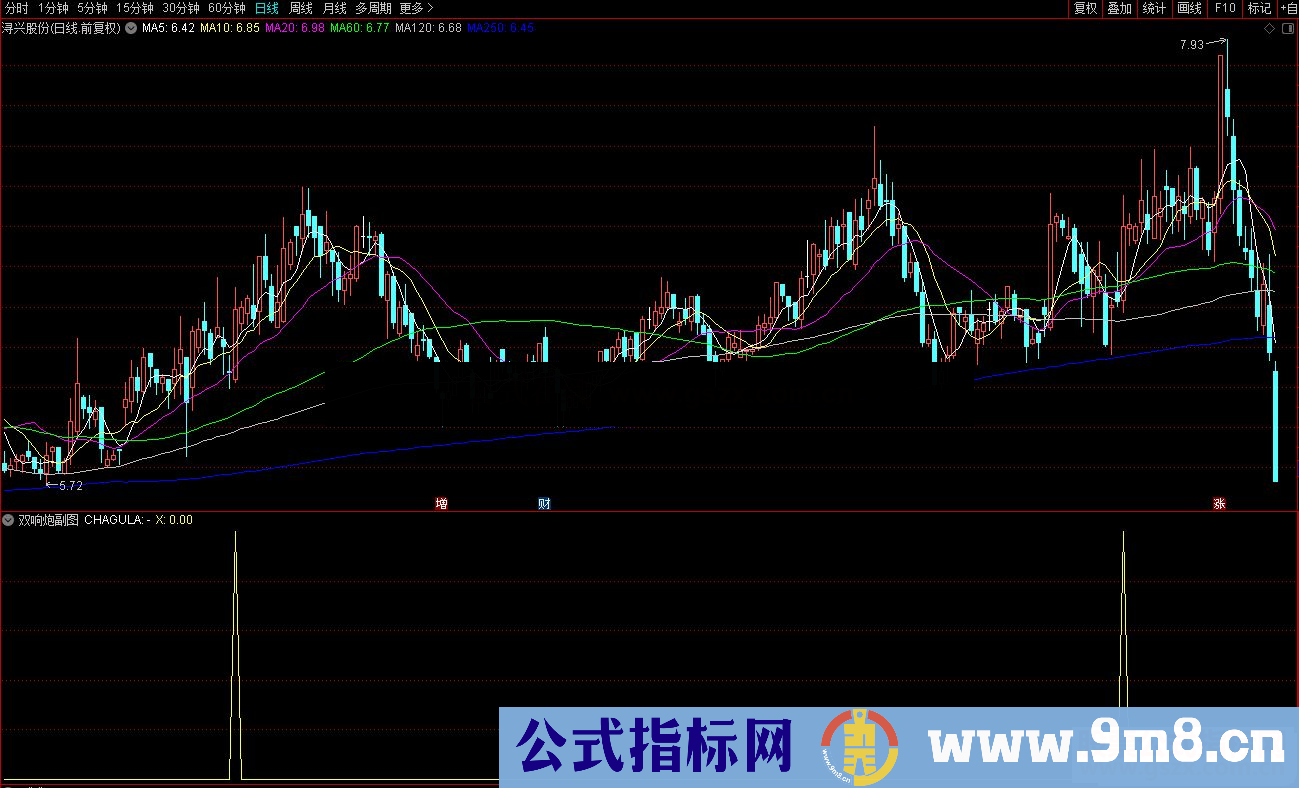Switch to the 周线 weekly chart
This screenshot has height=788, width=1299.
coord(300,8)
